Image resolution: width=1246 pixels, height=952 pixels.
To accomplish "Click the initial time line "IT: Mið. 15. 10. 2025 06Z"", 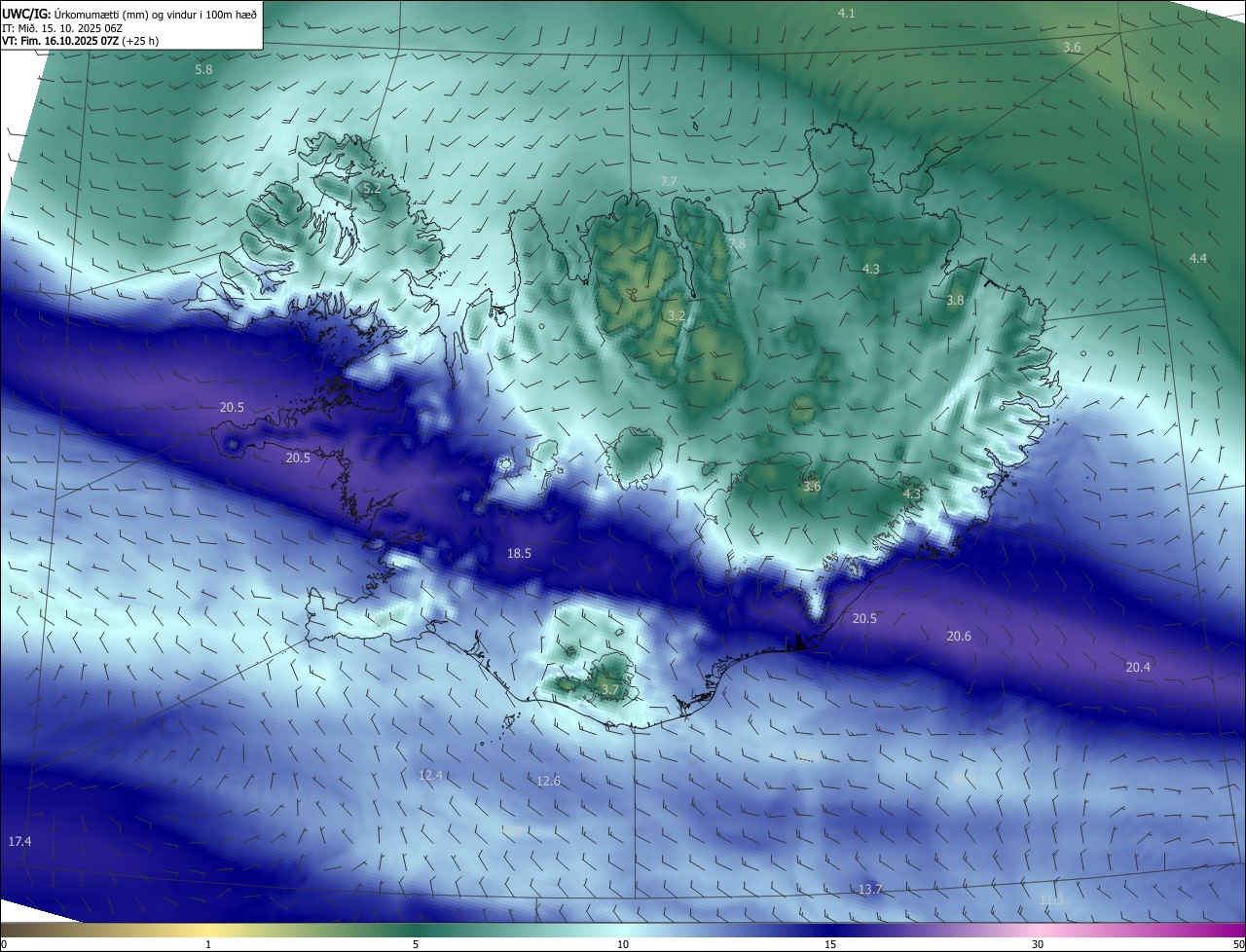I will tap(62, 28).
